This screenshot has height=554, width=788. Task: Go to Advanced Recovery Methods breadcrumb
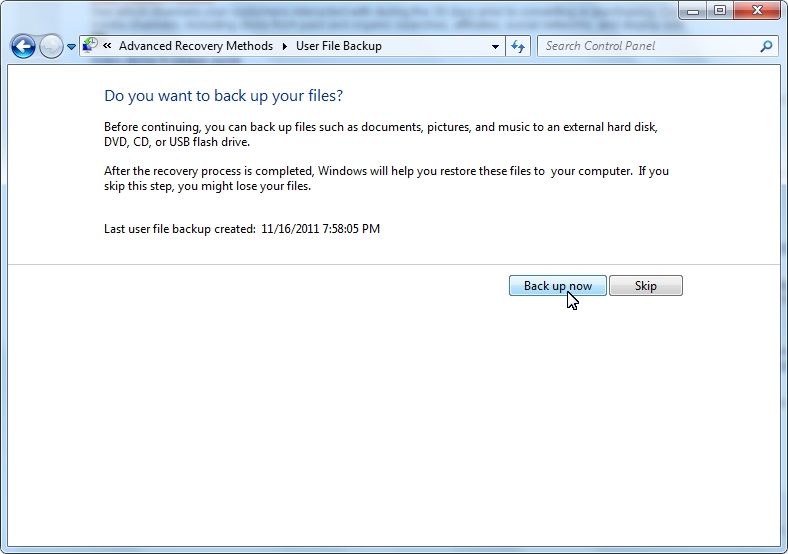click(195, 46)
